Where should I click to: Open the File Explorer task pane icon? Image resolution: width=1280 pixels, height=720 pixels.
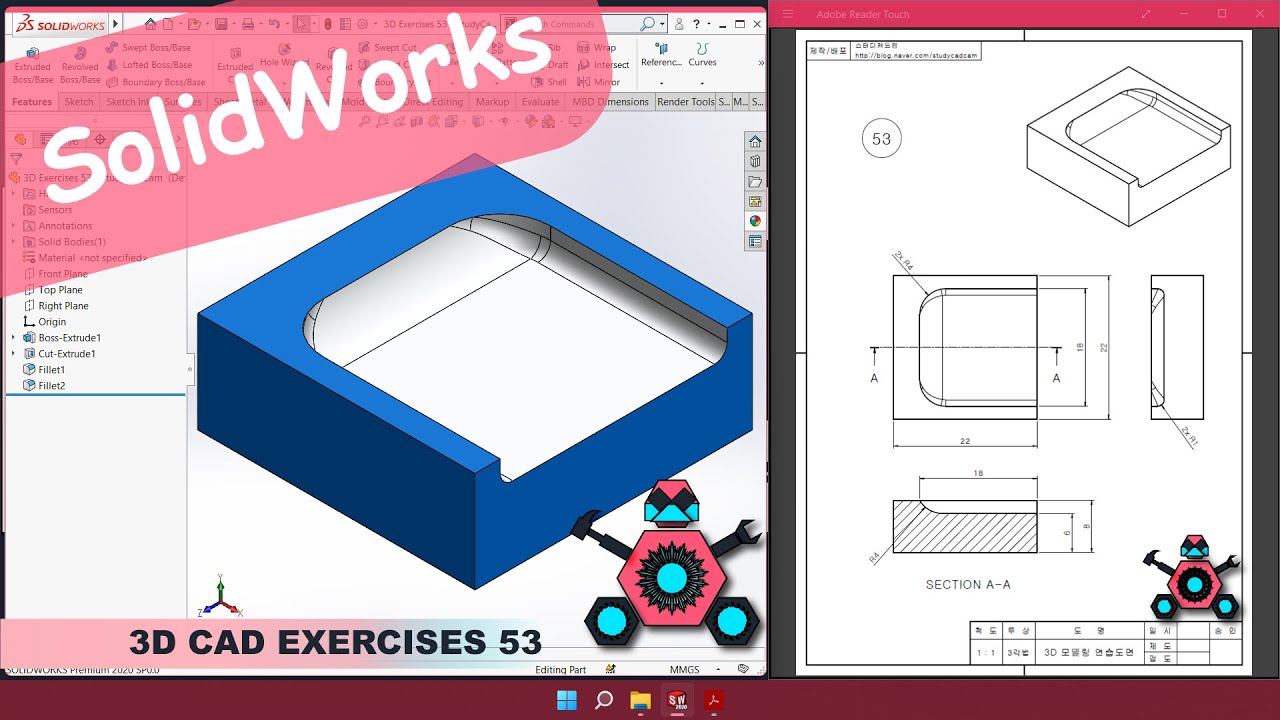755,181
